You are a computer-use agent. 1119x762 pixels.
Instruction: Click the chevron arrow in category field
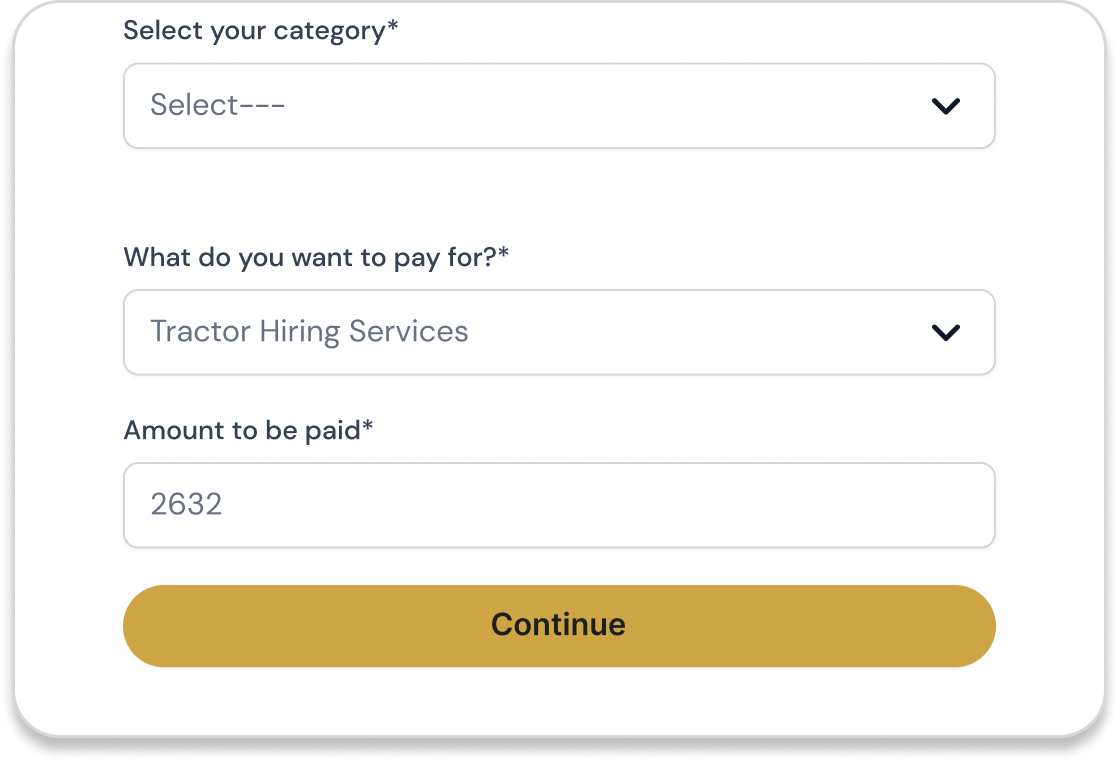[945, 106]
